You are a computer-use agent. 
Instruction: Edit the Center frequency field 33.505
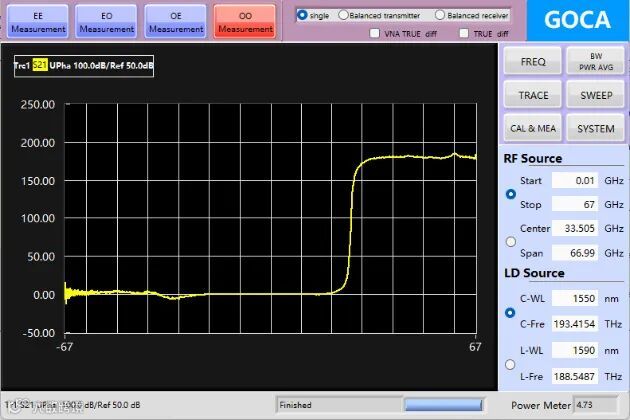[575, 228]
